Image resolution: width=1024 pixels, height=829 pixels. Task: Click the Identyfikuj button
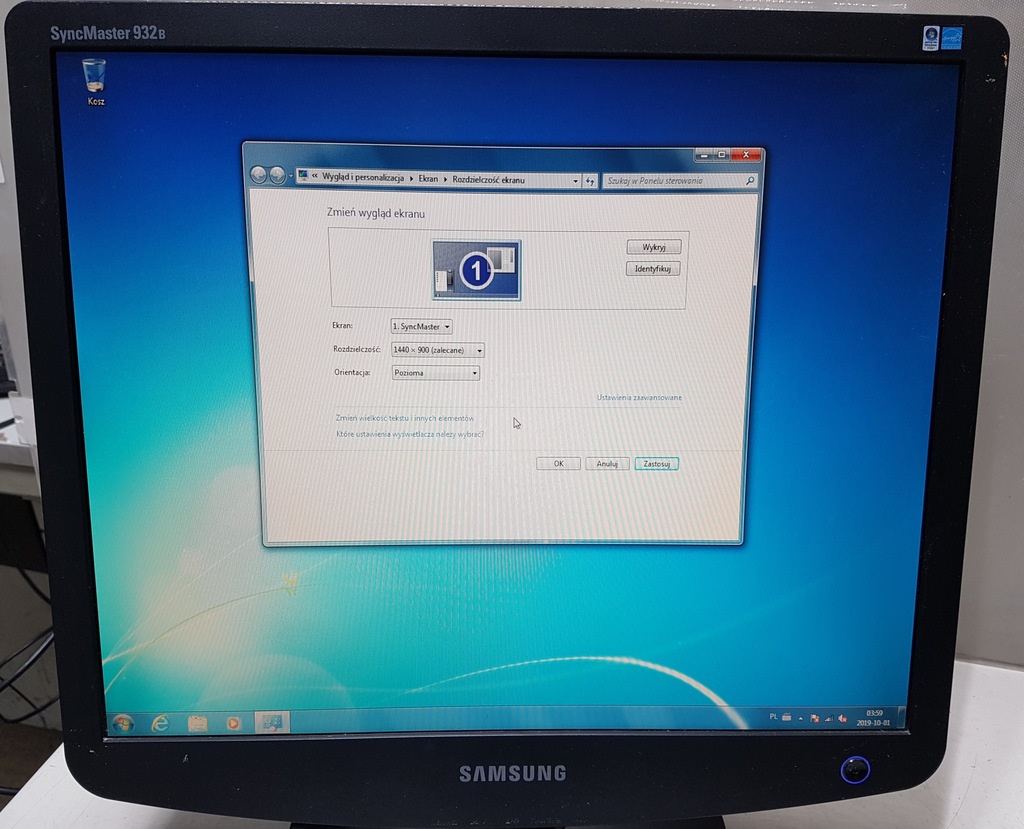pos(653,268)
